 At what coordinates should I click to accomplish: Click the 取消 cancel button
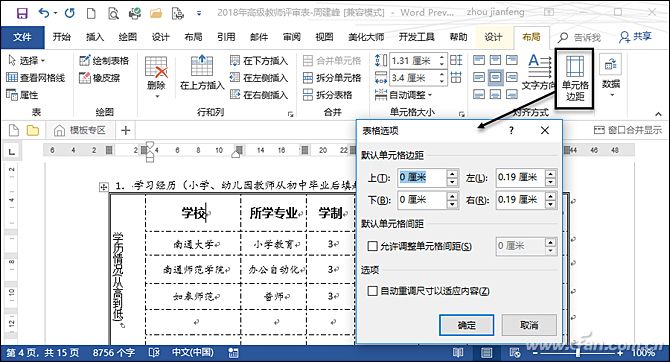[529, 325]
